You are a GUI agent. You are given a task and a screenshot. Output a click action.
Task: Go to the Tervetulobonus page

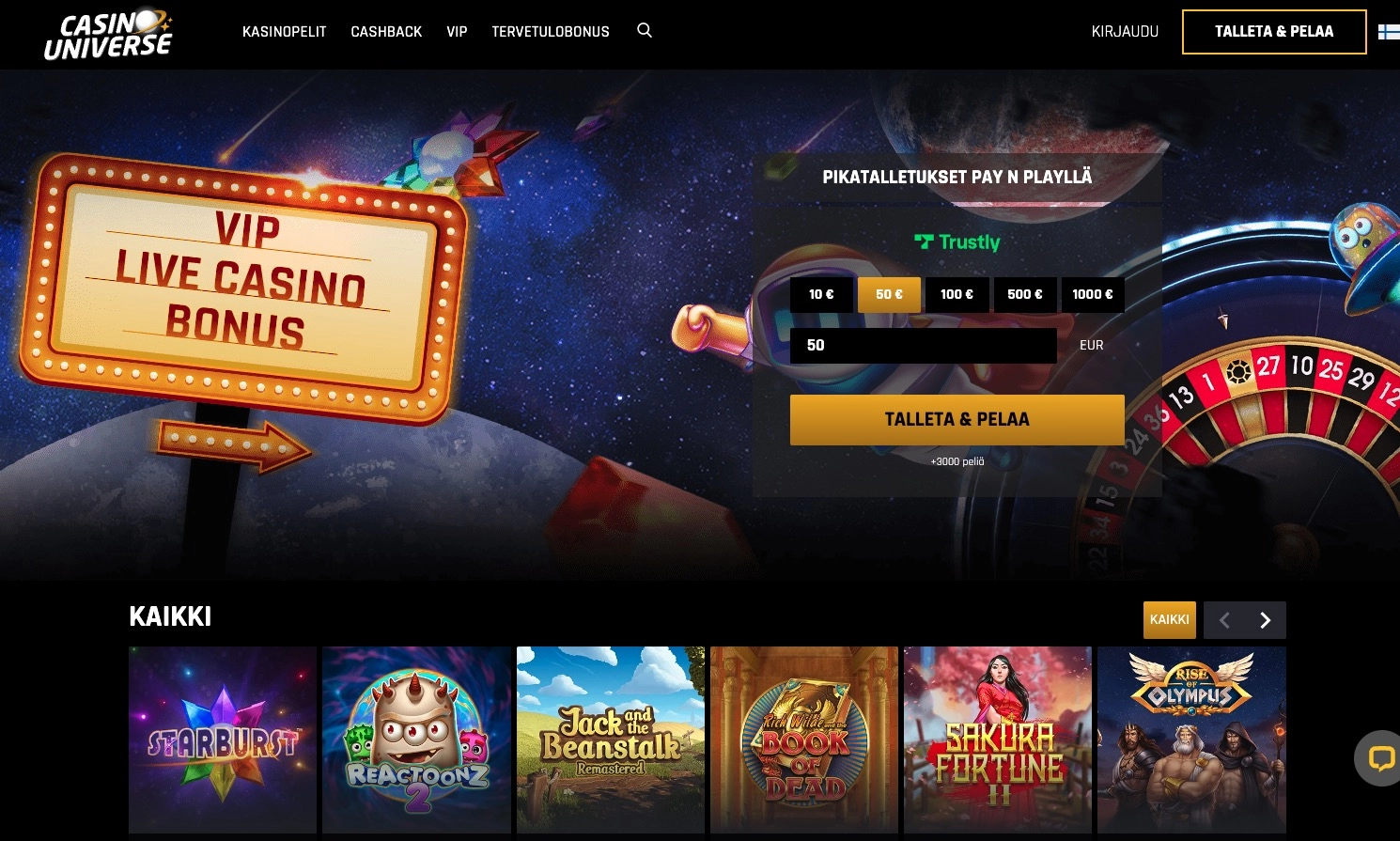tap(551, 32)
